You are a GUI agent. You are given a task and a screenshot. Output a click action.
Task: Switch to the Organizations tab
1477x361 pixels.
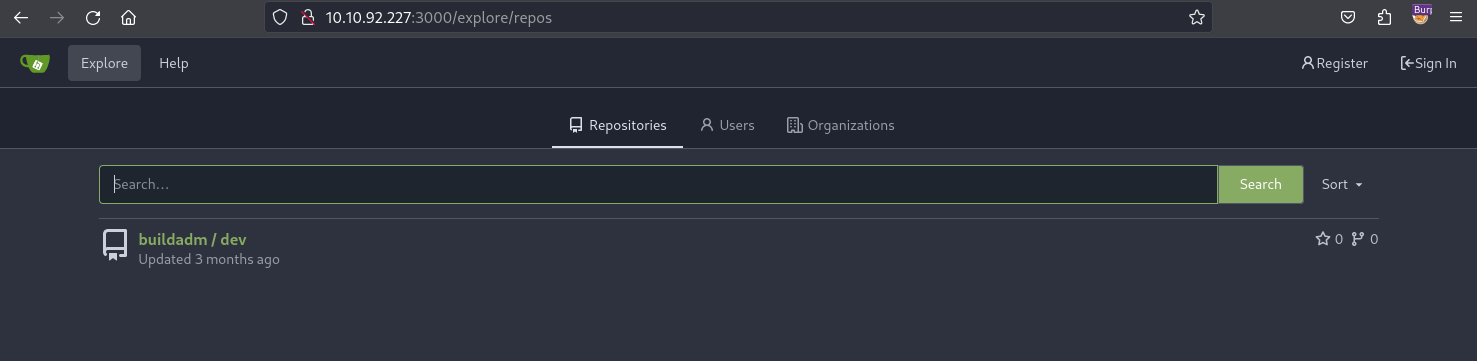point(840,125)
